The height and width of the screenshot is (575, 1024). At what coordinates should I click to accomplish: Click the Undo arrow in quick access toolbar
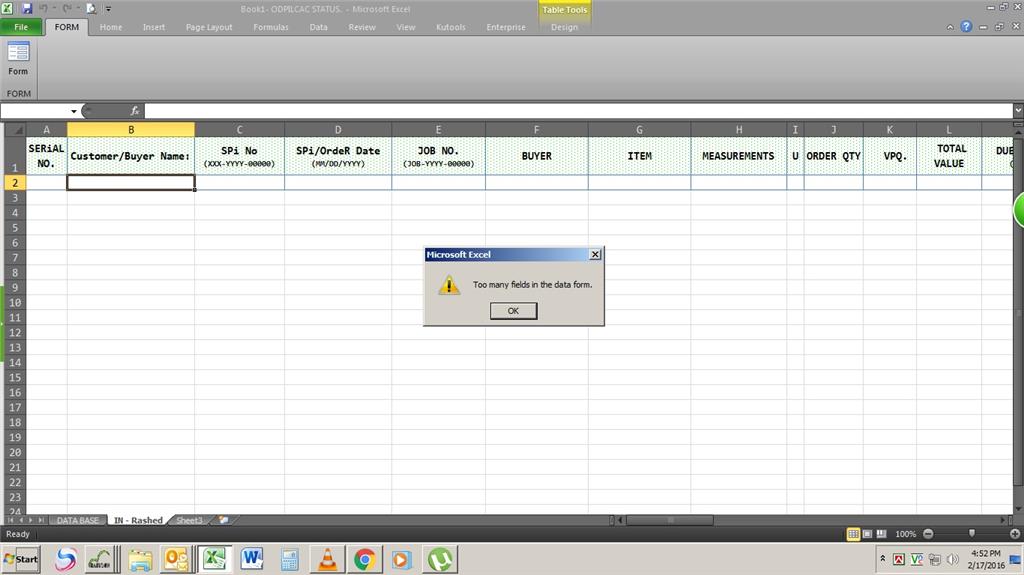point(44,8)
